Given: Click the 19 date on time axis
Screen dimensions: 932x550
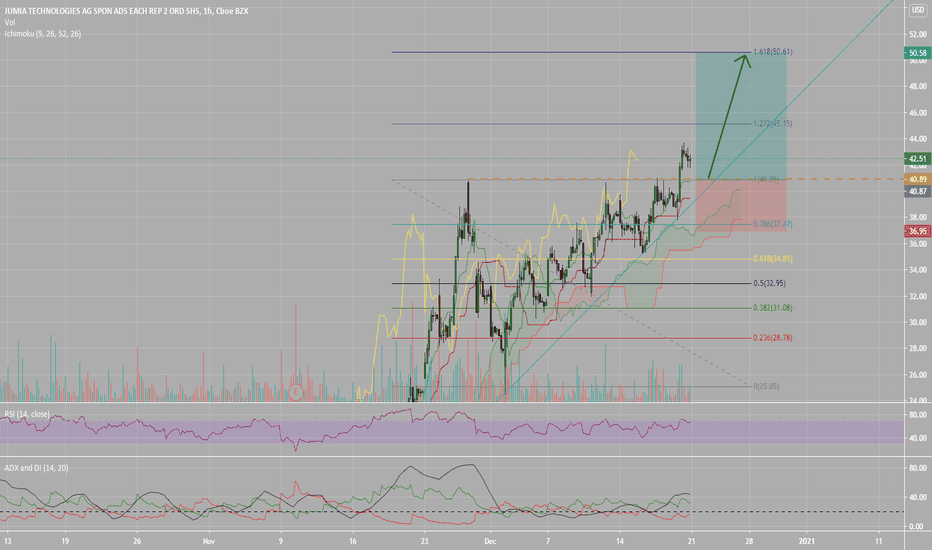Looking at the screenshot, I should (x=65, y=541).
